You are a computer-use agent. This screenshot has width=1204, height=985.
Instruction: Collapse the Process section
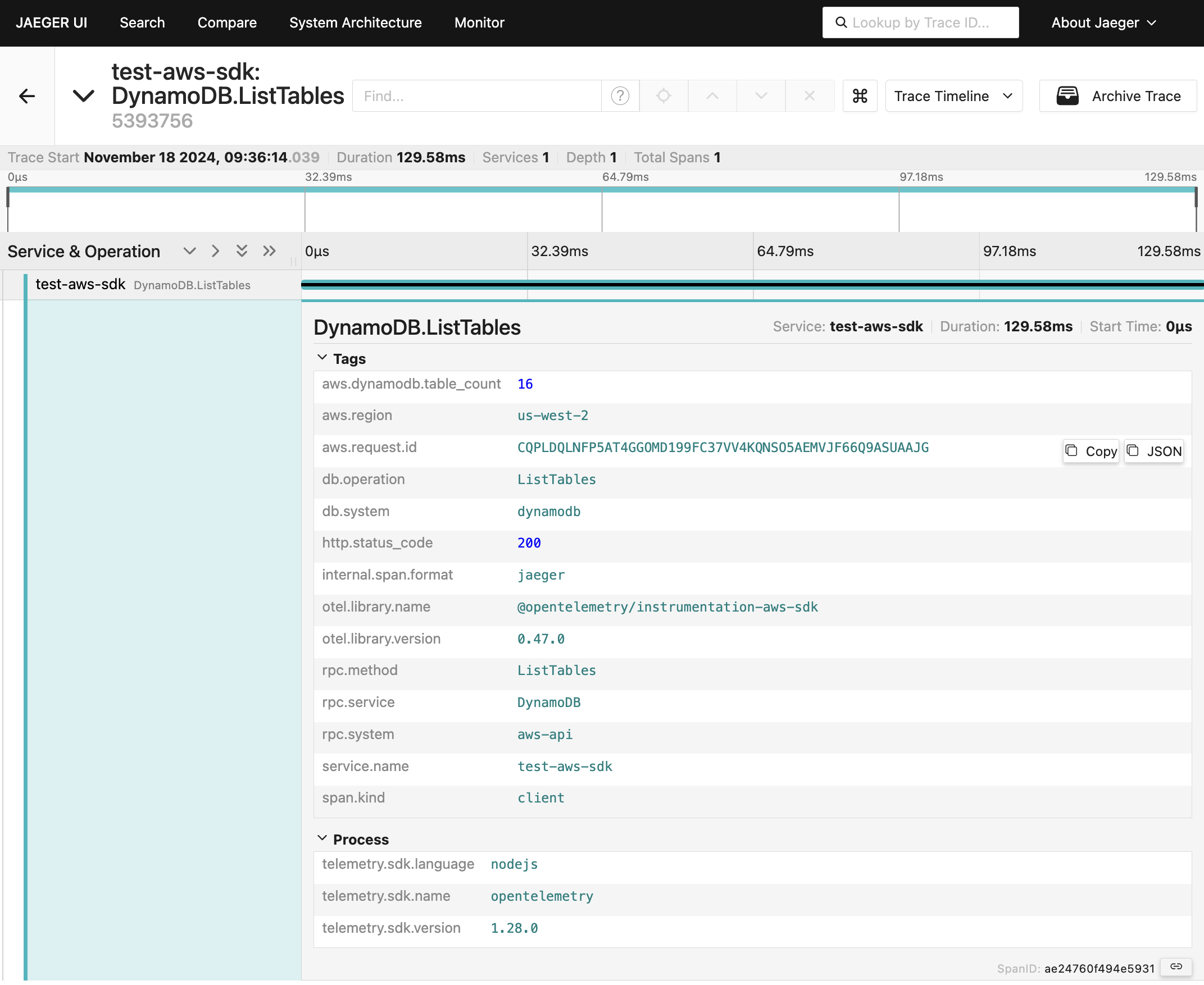322,838
